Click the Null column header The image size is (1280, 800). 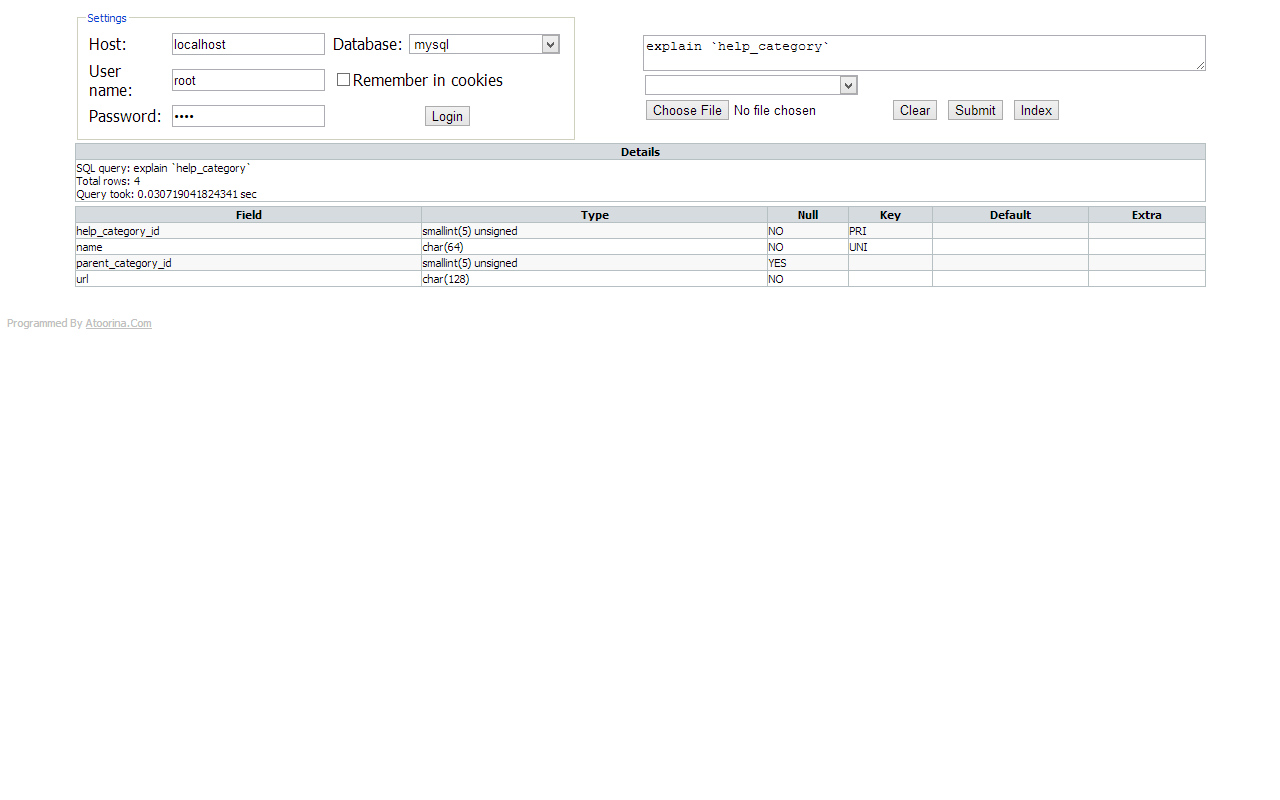pyautogui.click(x=808, y=215)
